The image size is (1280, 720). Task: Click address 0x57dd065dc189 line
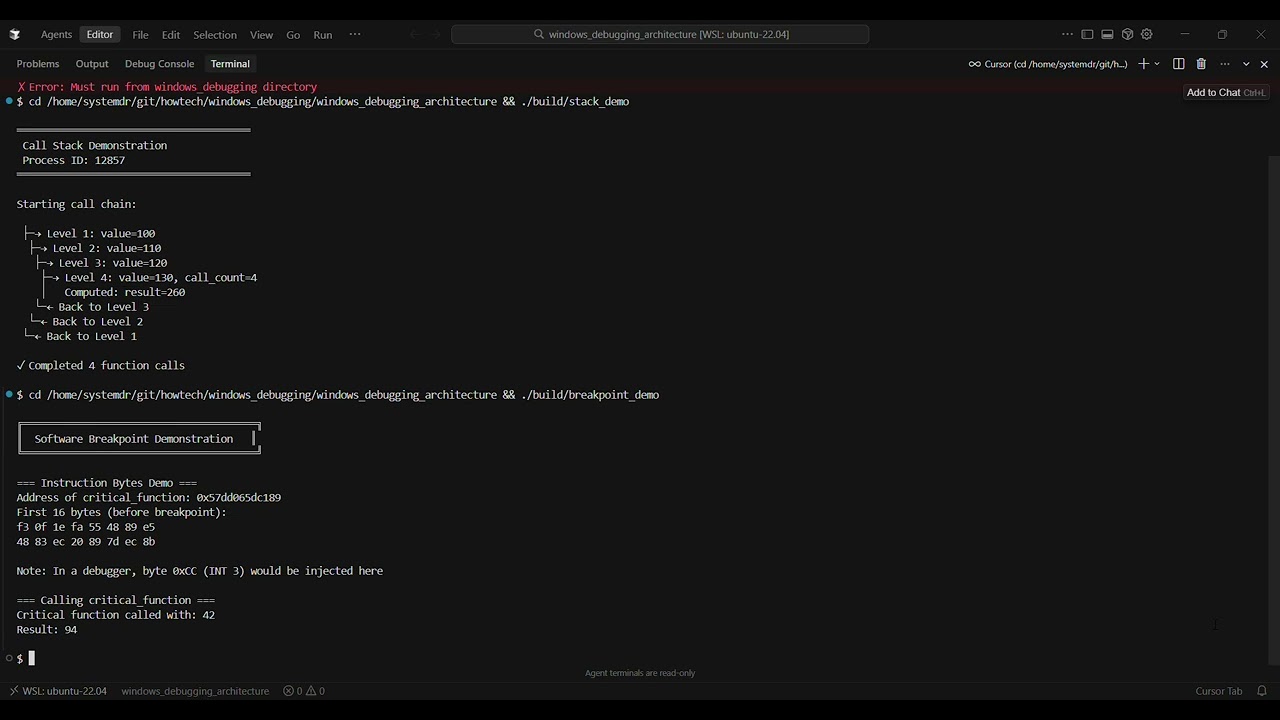tap(148, 497)
